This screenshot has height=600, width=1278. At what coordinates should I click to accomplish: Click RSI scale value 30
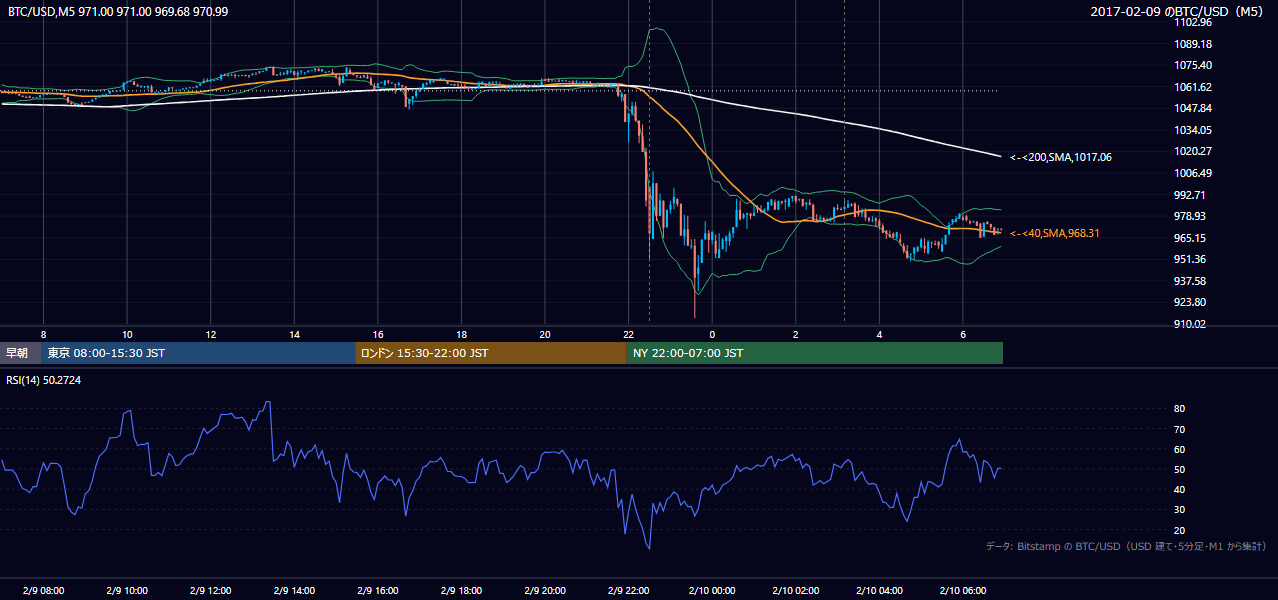(x=1179, y=509)
